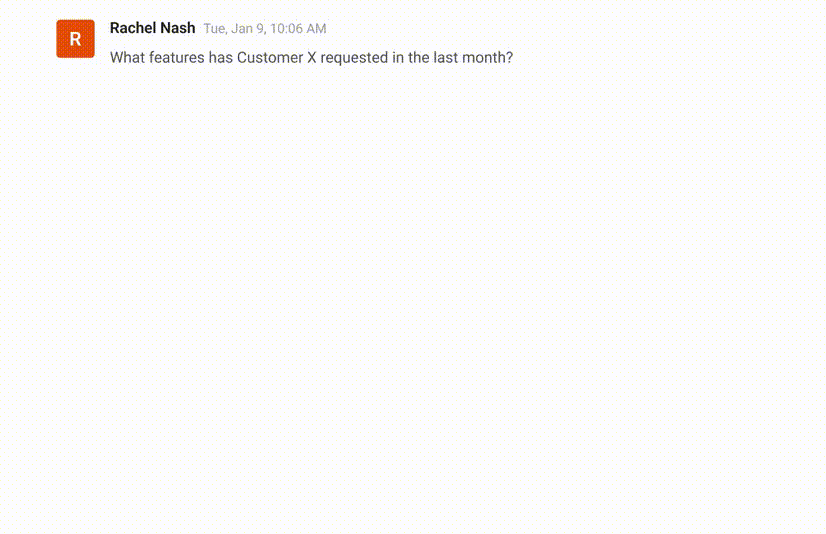Click the Tue, Jan 9, 10:06 AM timestamp
This screenshot has width=826, height=534.
tap(265, 29)
